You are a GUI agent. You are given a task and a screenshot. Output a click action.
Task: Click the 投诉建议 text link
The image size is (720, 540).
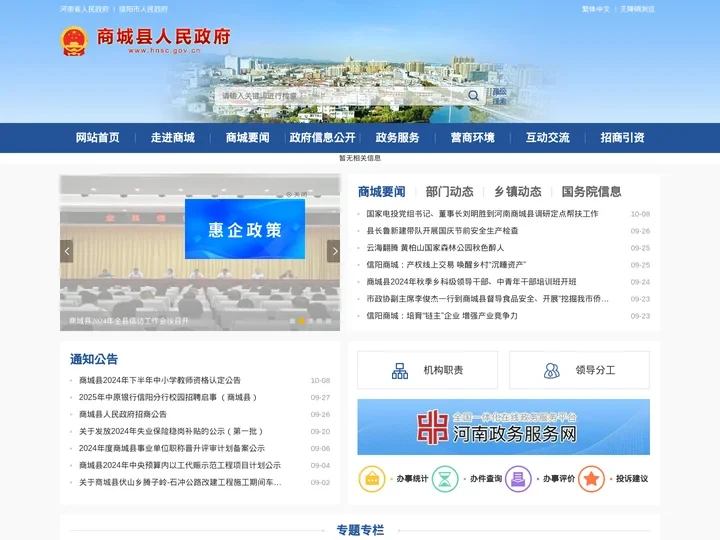tap(632, 479)
